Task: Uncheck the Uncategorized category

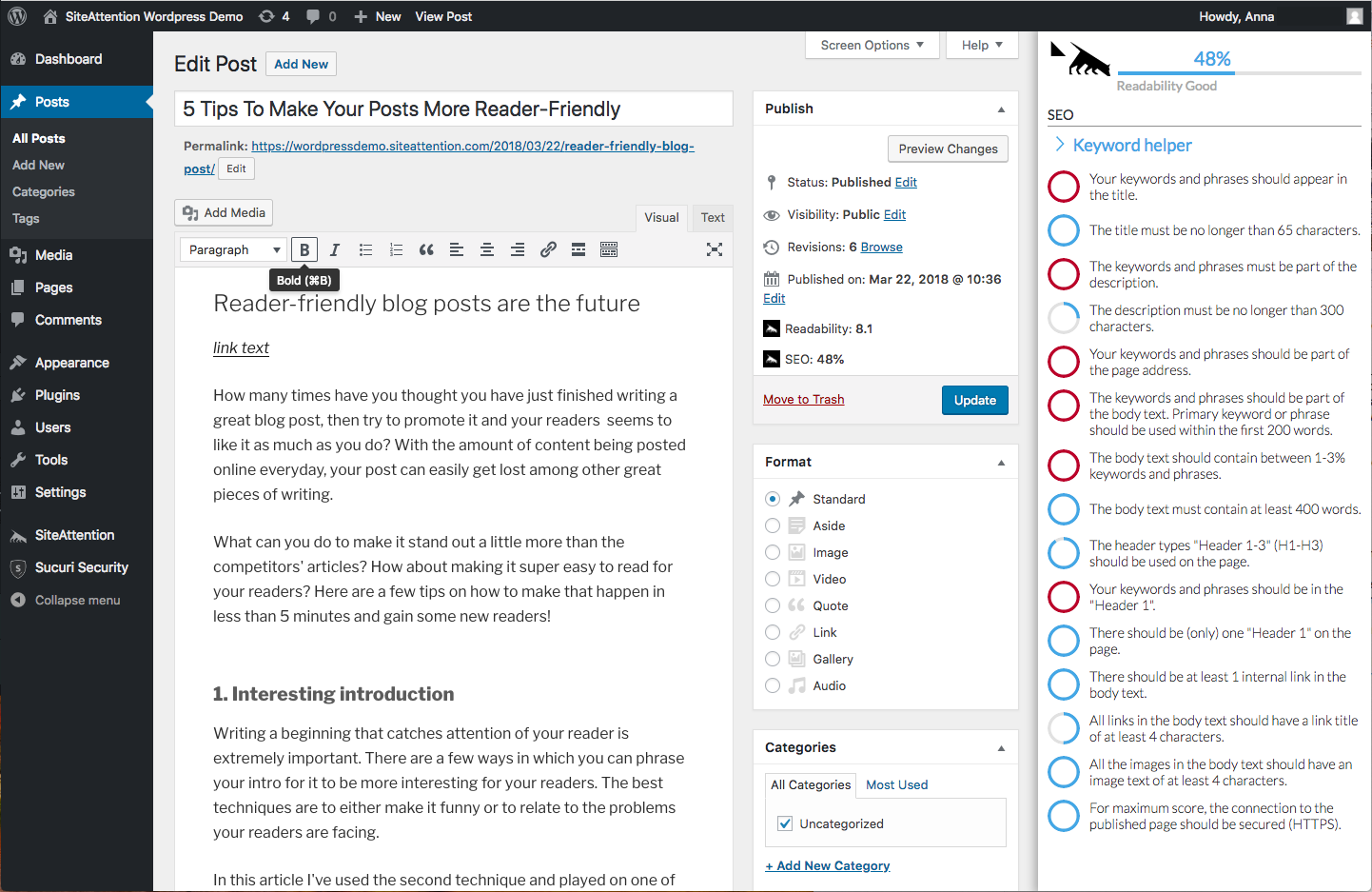Action: pos(785,823)
